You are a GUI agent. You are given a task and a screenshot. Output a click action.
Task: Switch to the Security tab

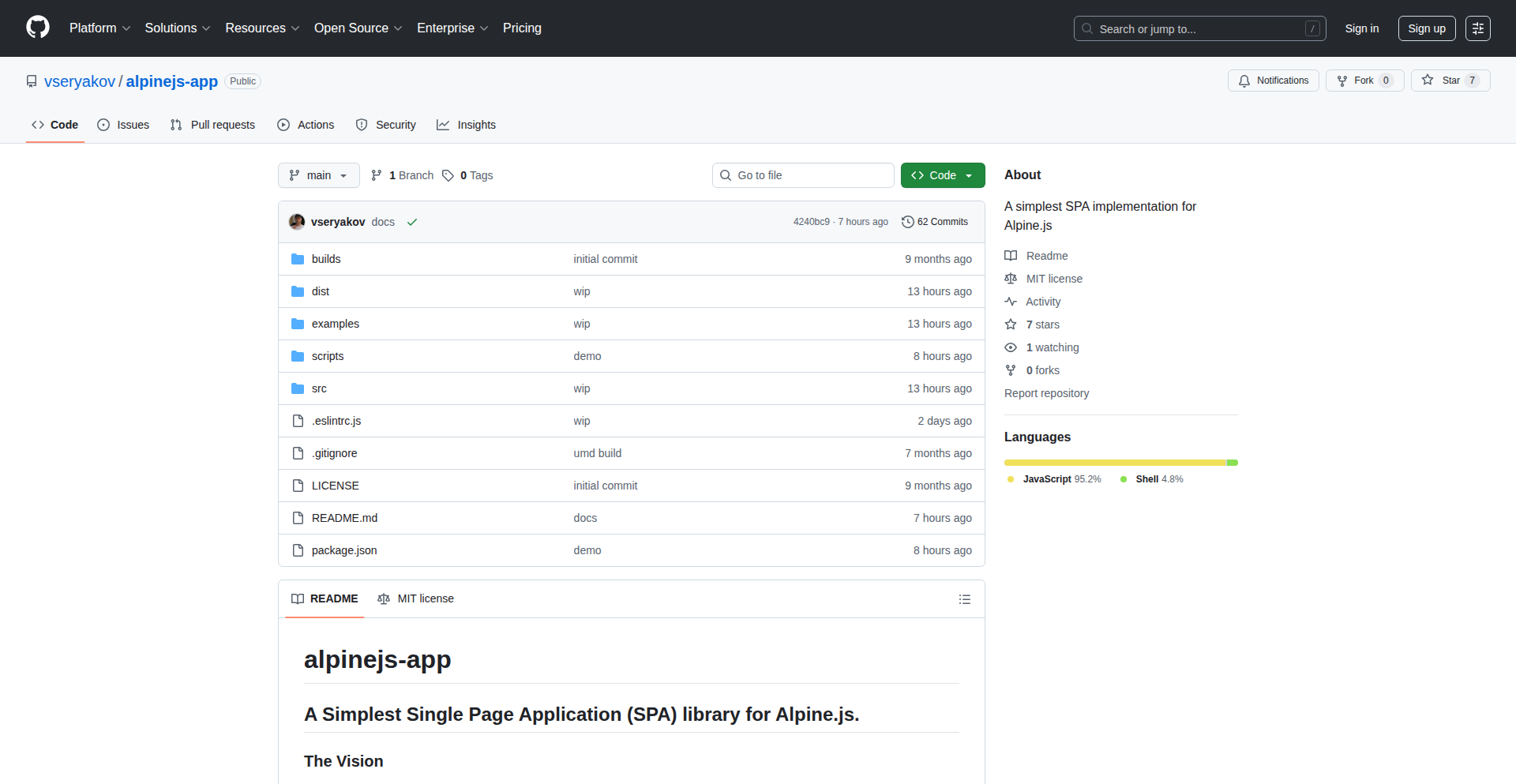[386, 125]
